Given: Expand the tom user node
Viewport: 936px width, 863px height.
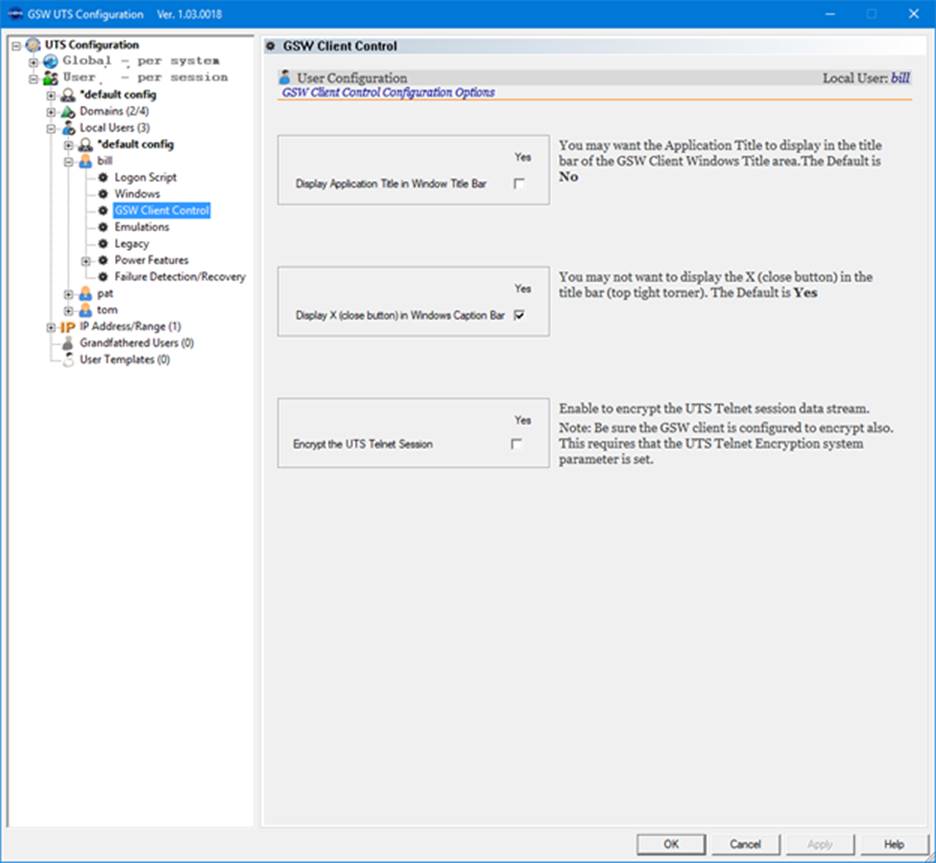Looking at the screenshot, I should [69, 311].
